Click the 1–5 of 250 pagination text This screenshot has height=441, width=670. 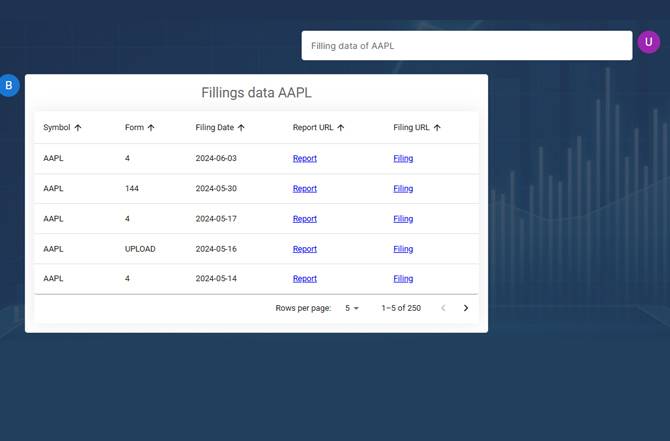[x=401, y=308]
